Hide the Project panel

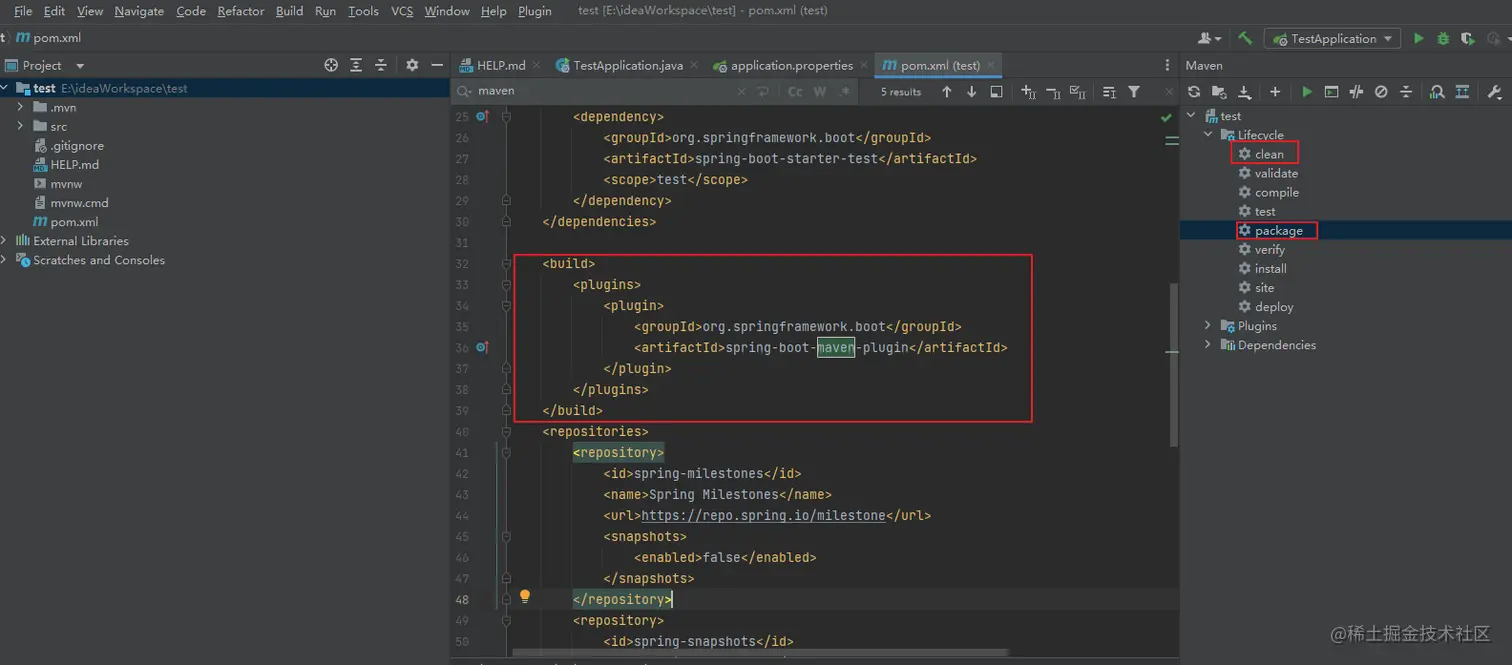pyautogui.click(x=437, y=65)
